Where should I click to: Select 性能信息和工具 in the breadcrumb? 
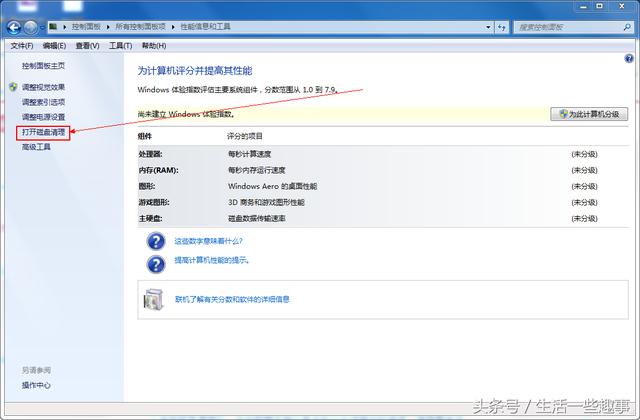[205, 27]
